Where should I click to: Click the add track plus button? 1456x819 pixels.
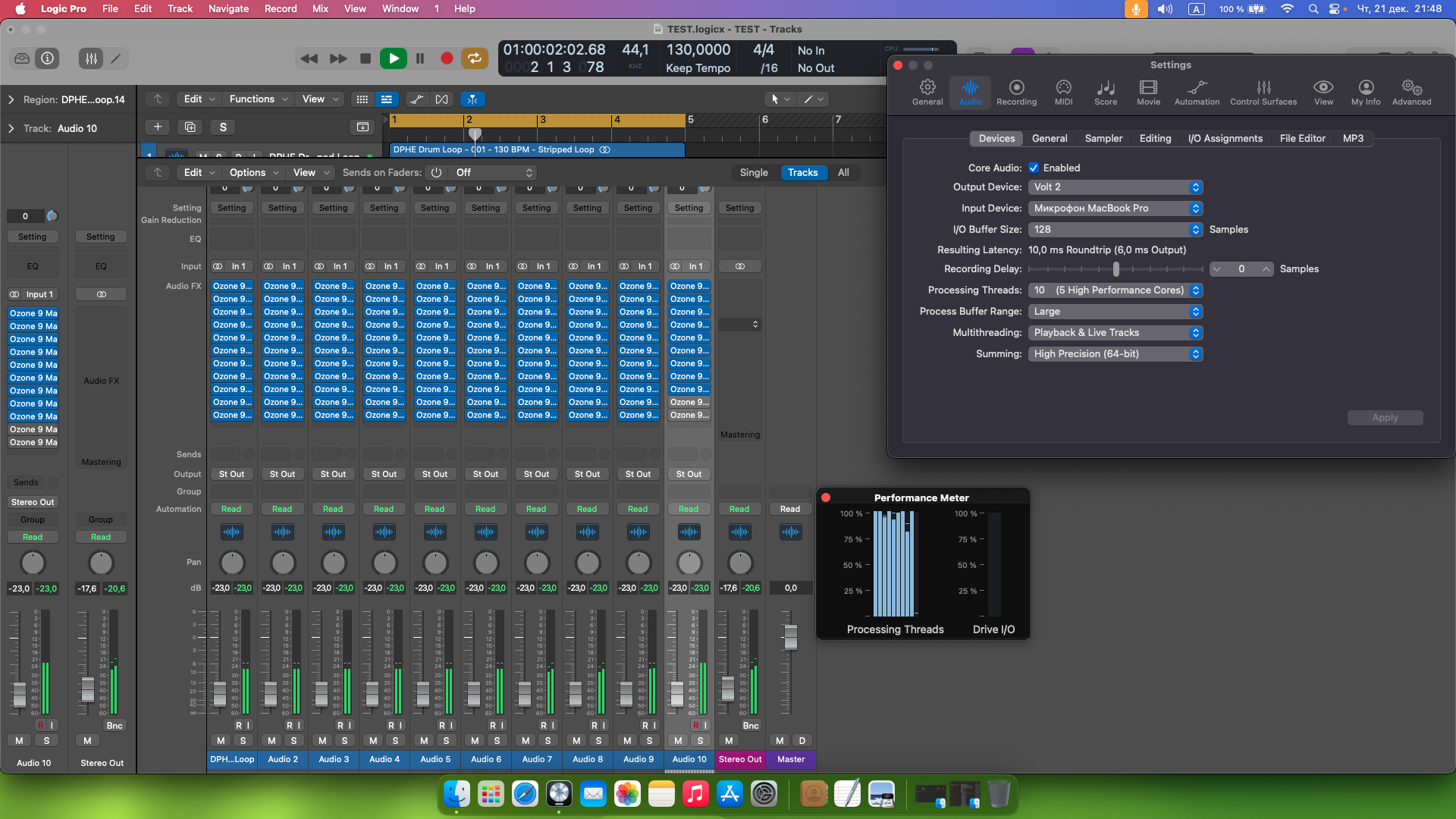pyautogui.click(x=157, y=127)
